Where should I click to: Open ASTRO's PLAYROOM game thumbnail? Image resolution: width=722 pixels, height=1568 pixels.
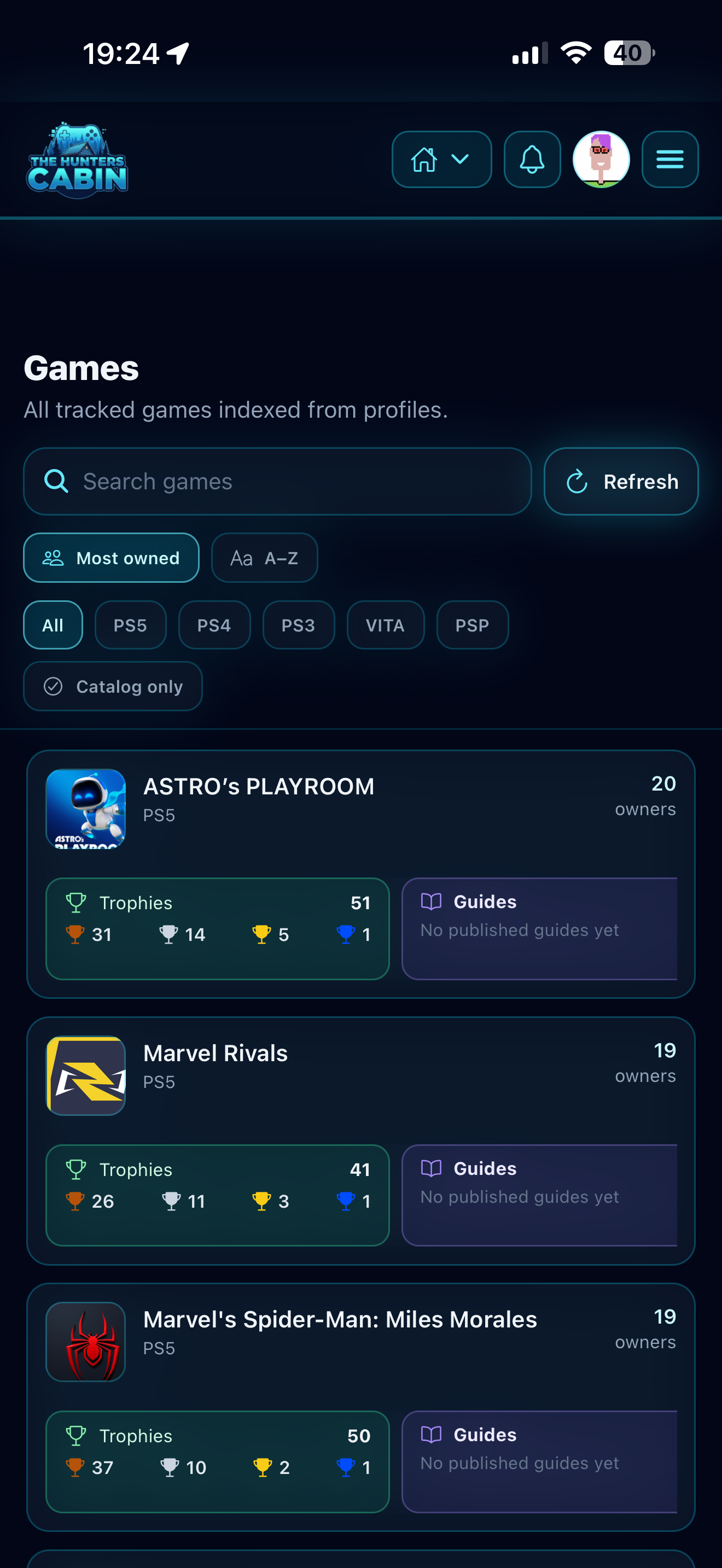coord(86,809)
